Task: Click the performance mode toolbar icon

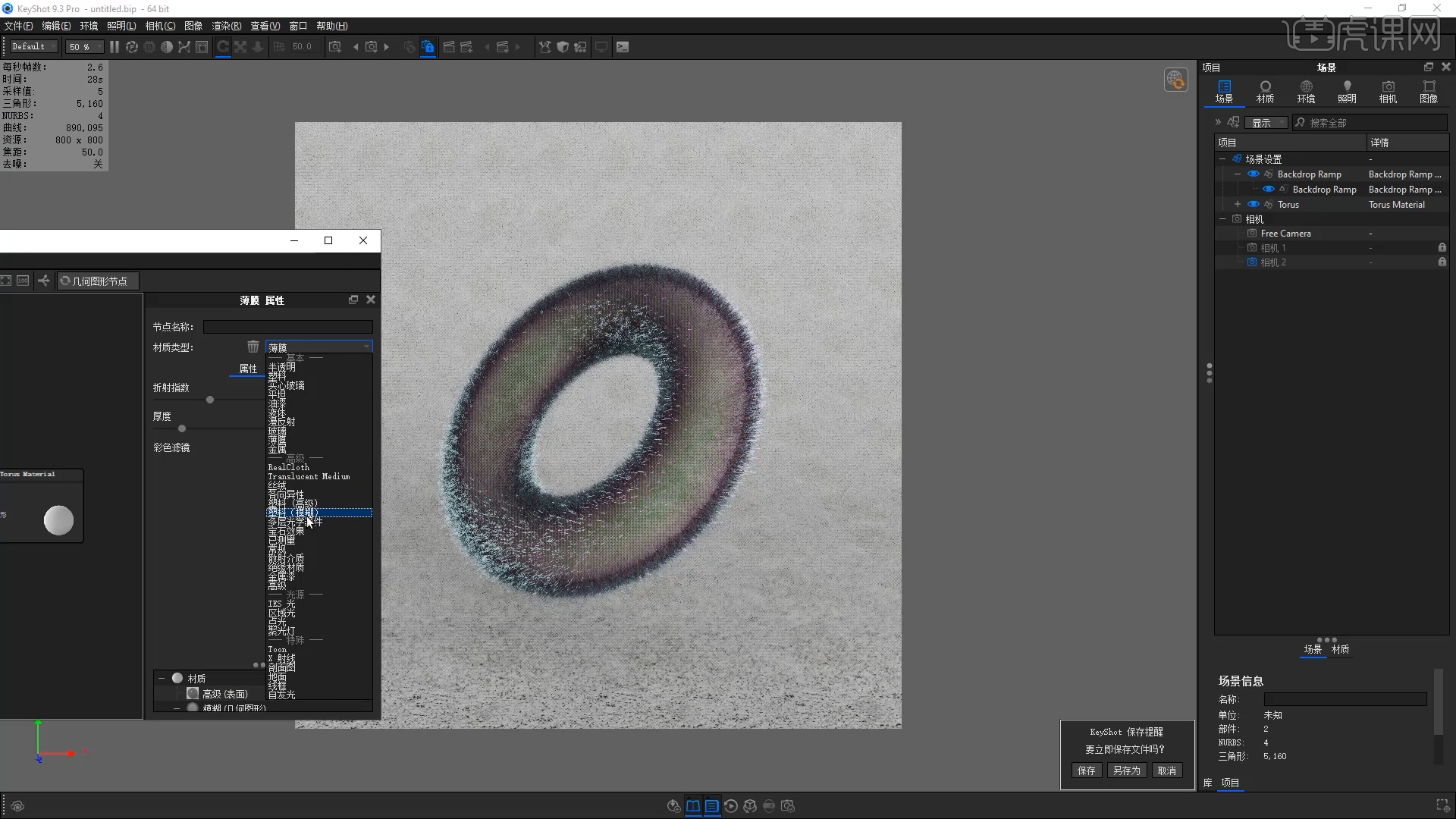Action: [132, 47]
